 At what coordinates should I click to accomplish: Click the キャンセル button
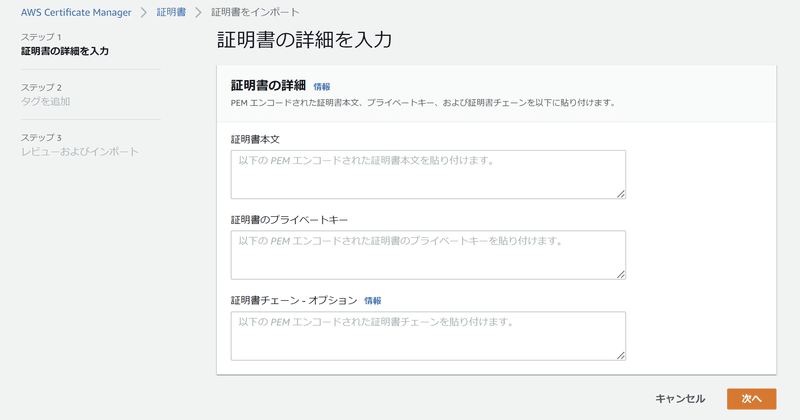pyautogui.click(x=680, y=399)
